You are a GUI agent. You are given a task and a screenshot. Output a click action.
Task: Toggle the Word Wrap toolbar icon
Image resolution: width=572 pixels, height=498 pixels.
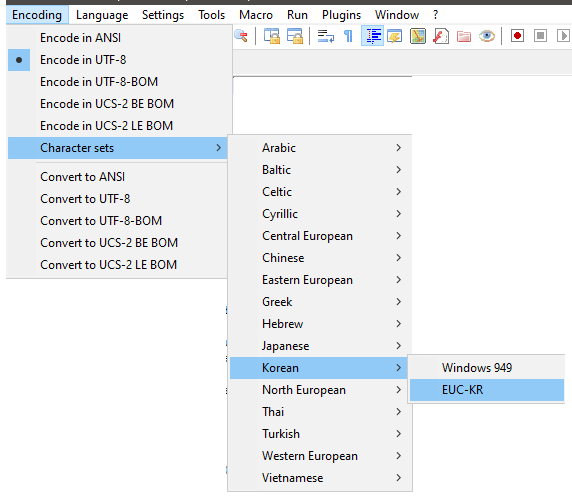click(325, 36)
